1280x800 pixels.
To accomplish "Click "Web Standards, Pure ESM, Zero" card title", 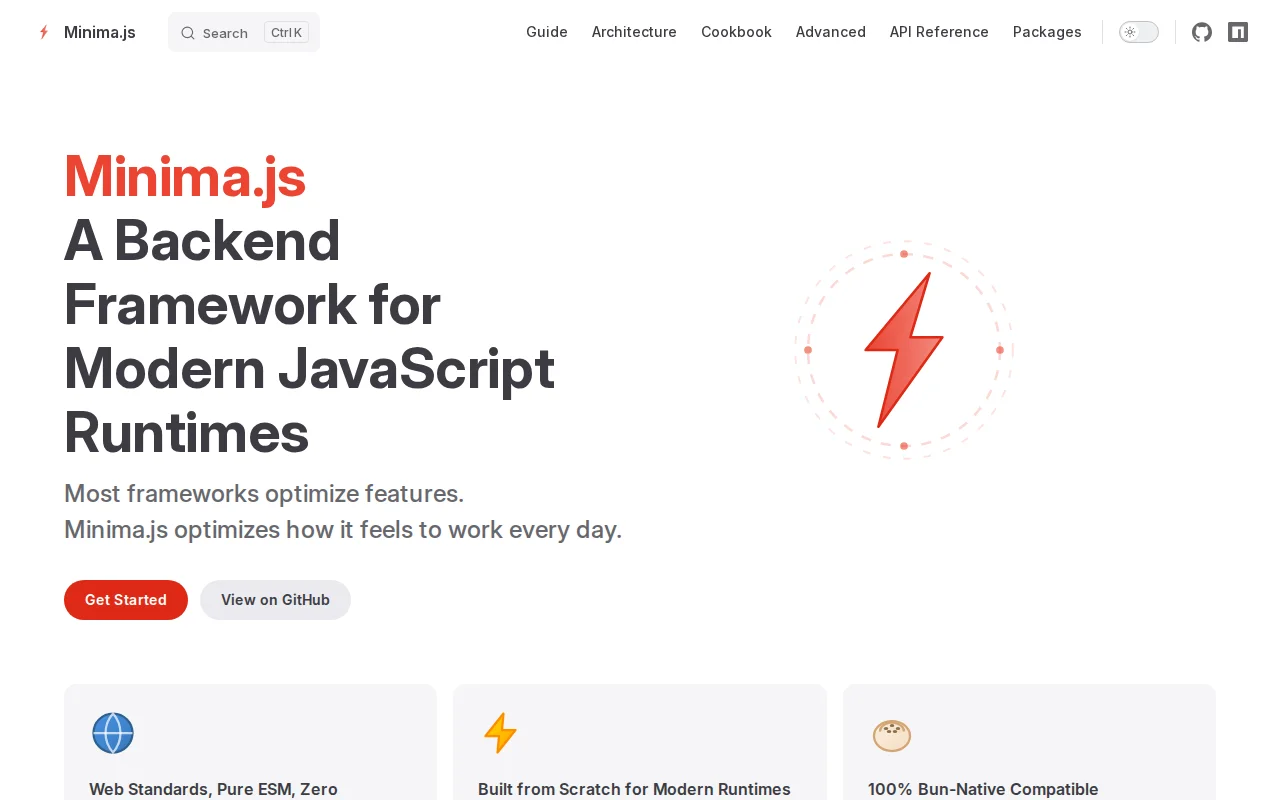I will click(x=213, y=789).
